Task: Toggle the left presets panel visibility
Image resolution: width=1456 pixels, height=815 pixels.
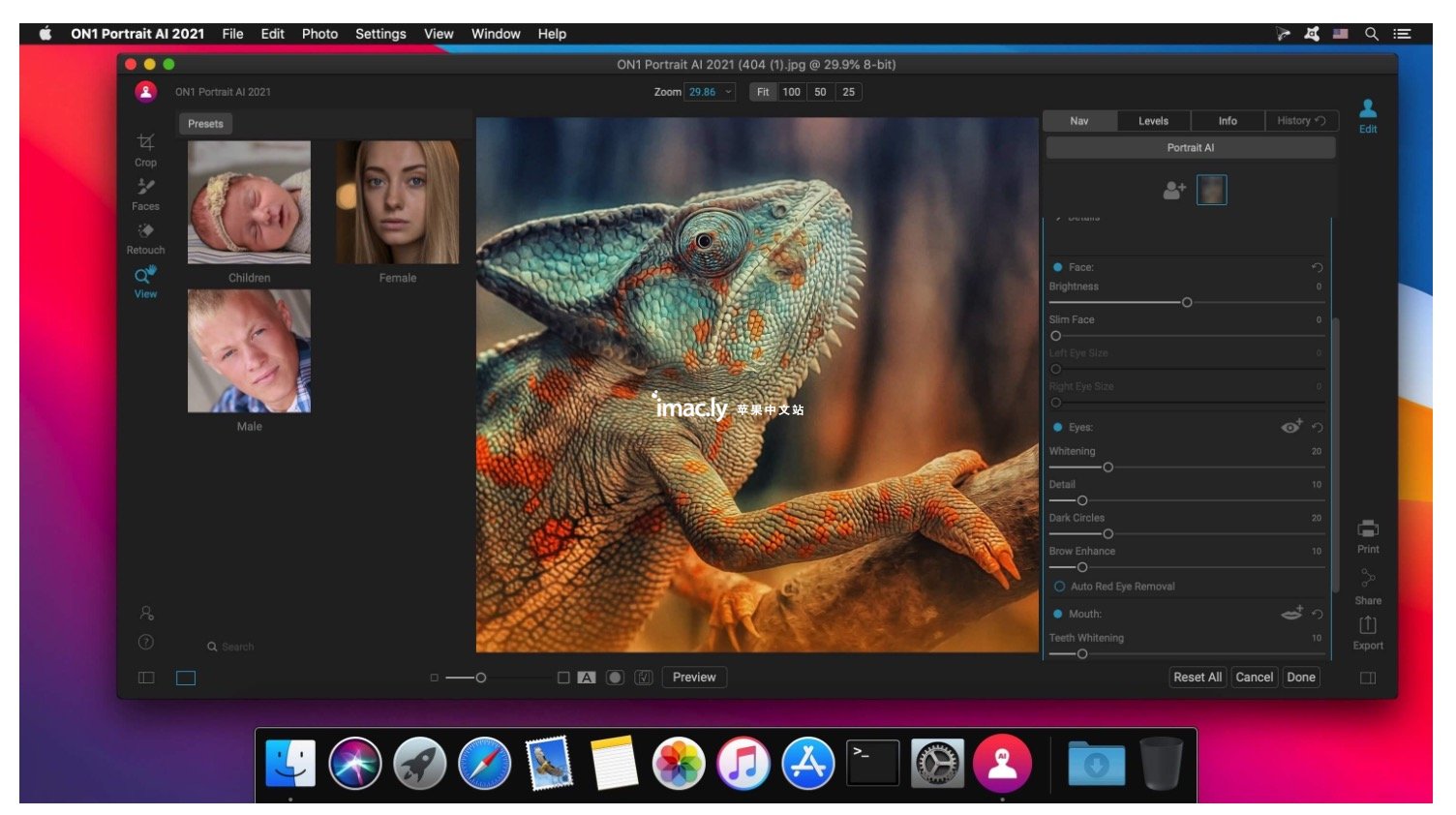Action: pyautogui.click(x=146, y=678)
